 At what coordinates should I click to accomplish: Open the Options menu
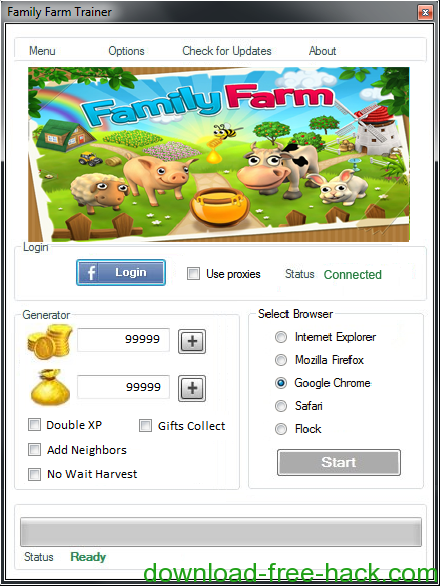point(126,51)
